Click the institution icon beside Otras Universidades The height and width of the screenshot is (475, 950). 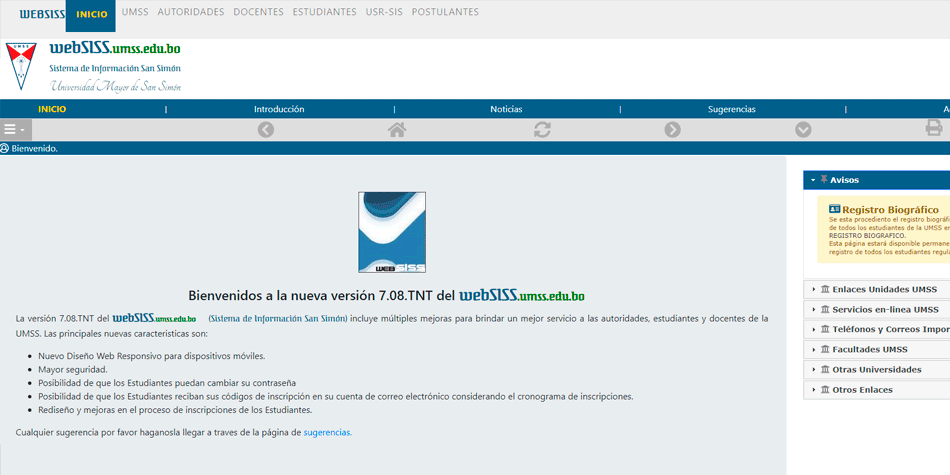(825, 370)
